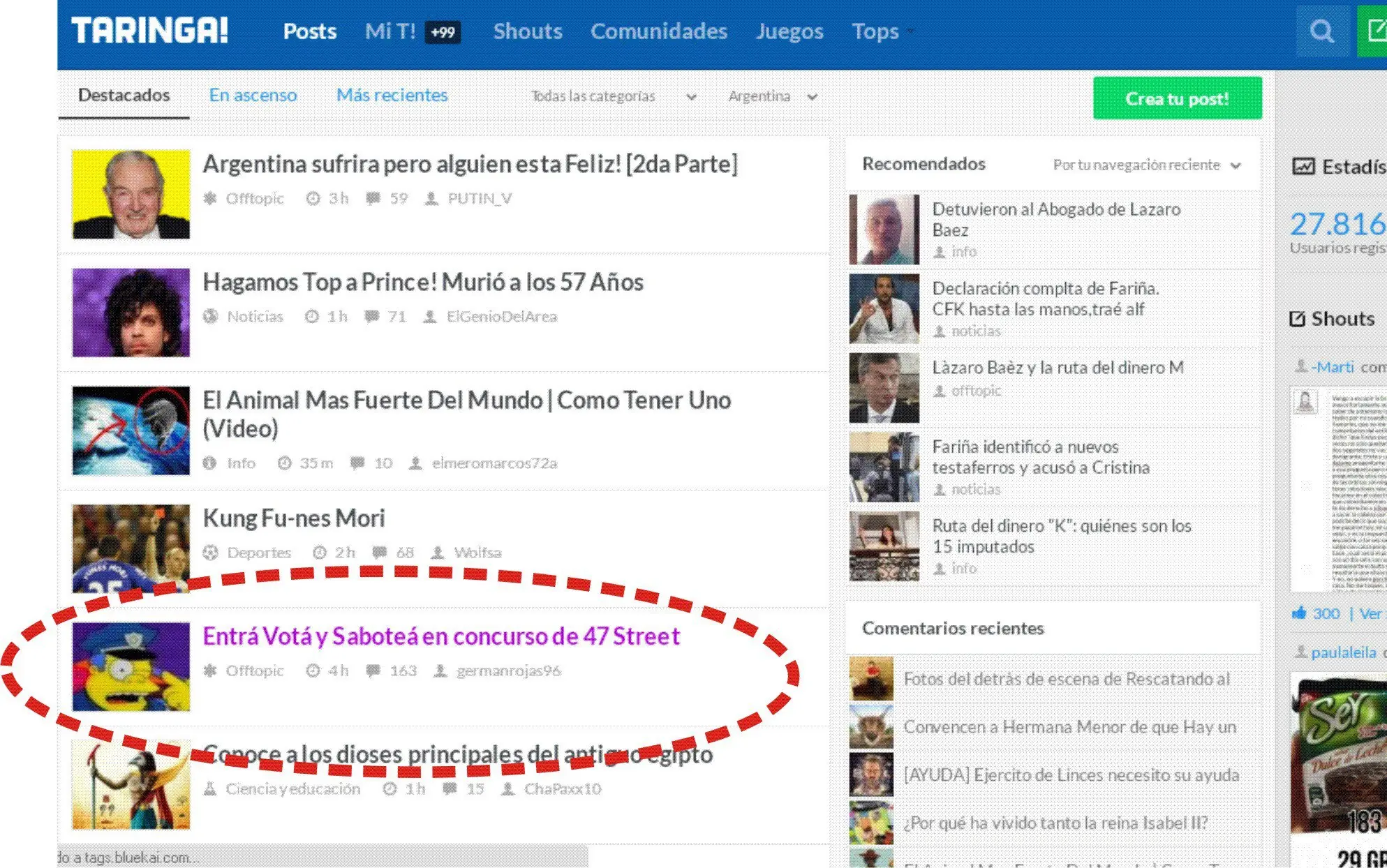Click the user icon beside germanrojas96
1387x868 pixels.
point(440,671)
